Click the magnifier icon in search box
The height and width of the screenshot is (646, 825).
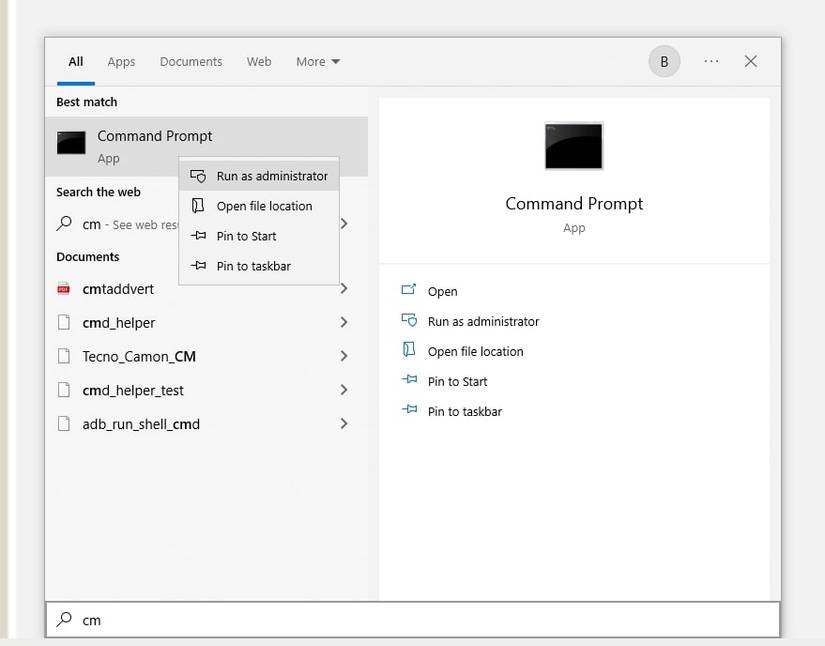click(x=64, y=619)
